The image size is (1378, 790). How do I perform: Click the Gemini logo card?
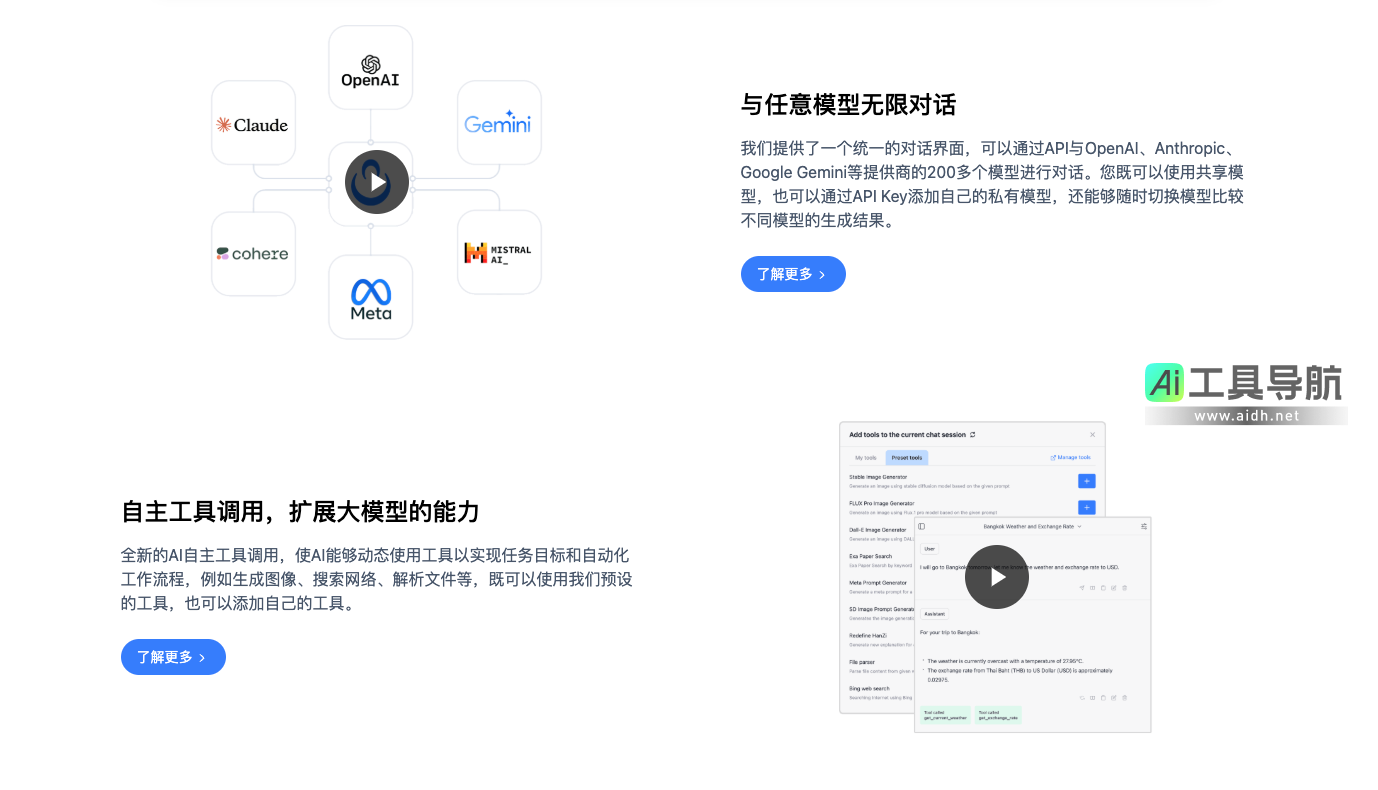click(498, 124)
